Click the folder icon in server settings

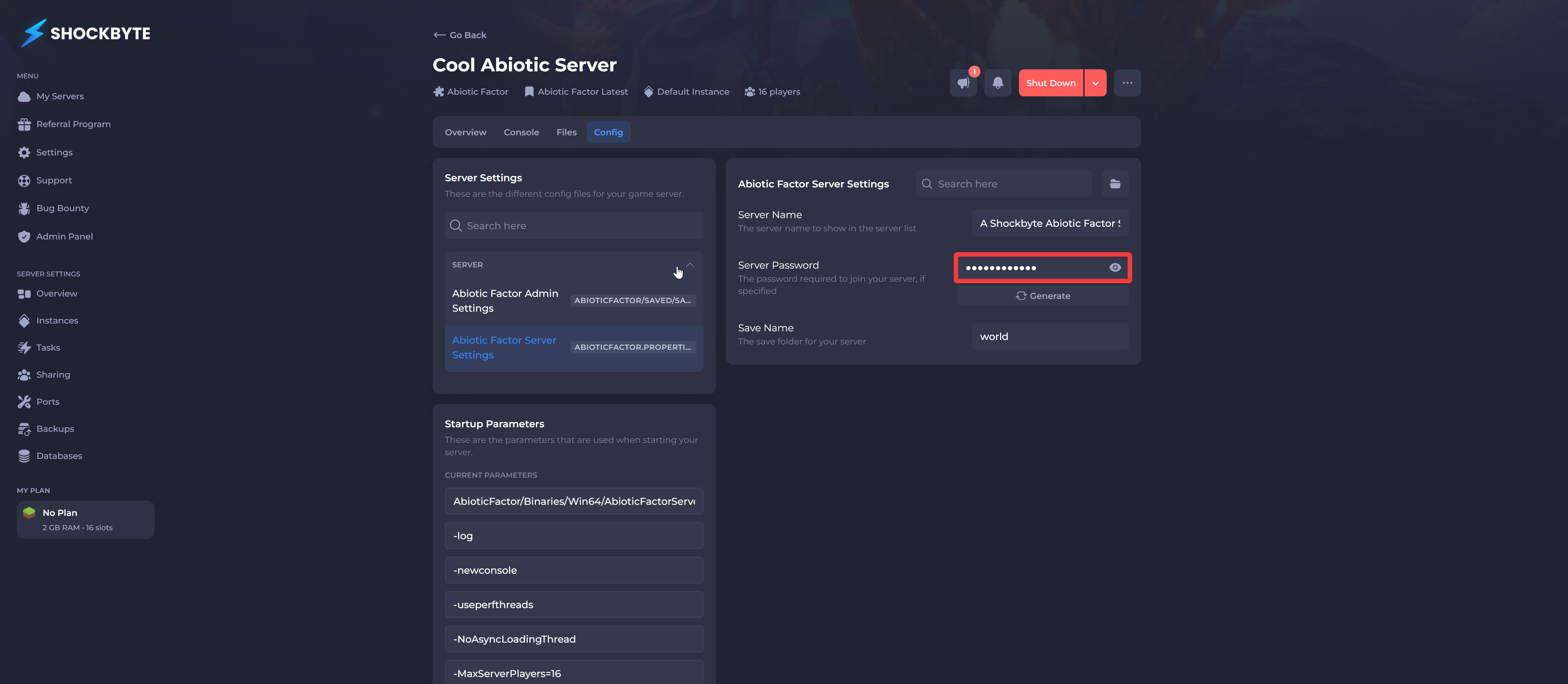pyautogui.click(x=1115, y=184)
